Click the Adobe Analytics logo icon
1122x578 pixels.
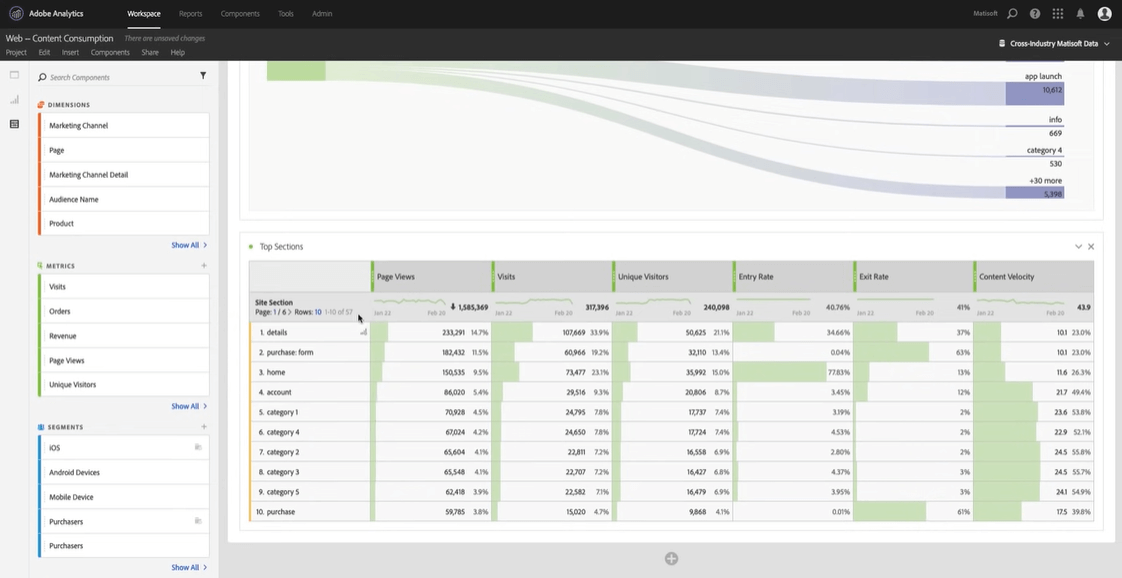pos(16,14)
